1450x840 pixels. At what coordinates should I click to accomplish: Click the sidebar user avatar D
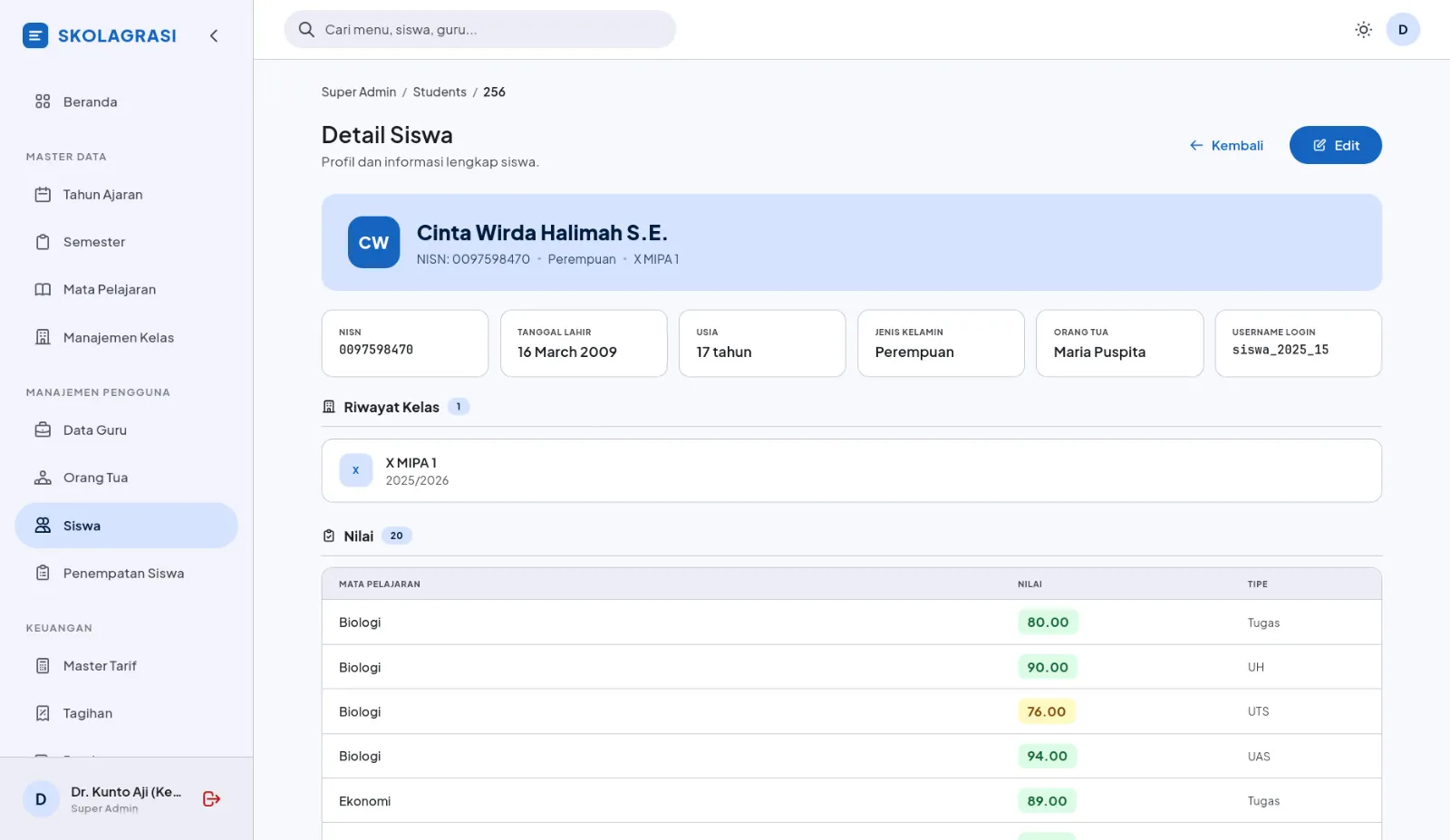point(41,799)
